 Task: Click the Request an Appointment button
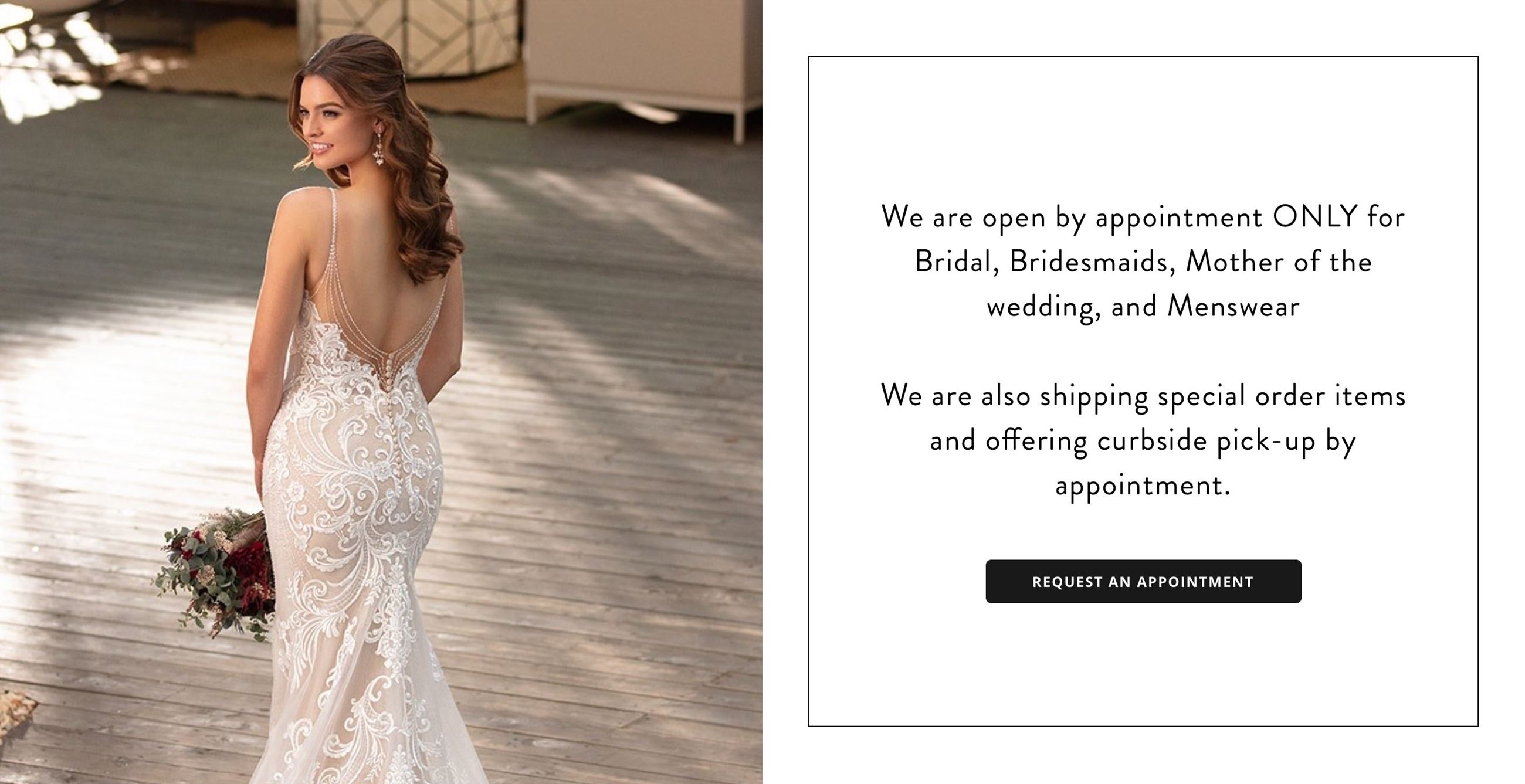(1143, 582)
